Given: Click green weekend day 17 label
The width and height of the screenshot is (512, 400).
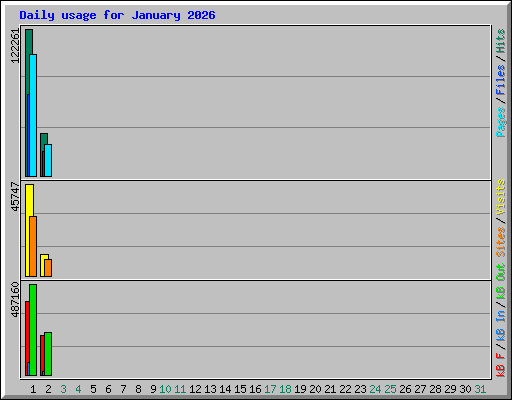Looking at the screenshot, I should 270,389.
